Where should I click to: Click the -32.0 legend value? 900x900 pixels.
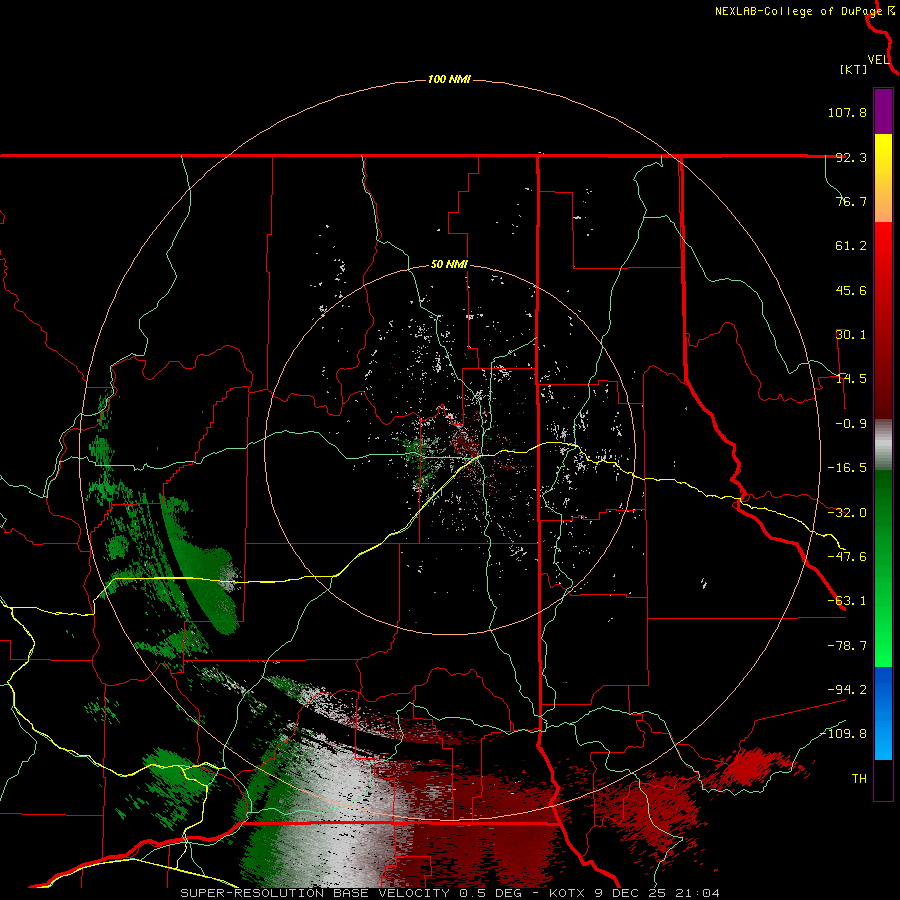click(x=847, y=513)
